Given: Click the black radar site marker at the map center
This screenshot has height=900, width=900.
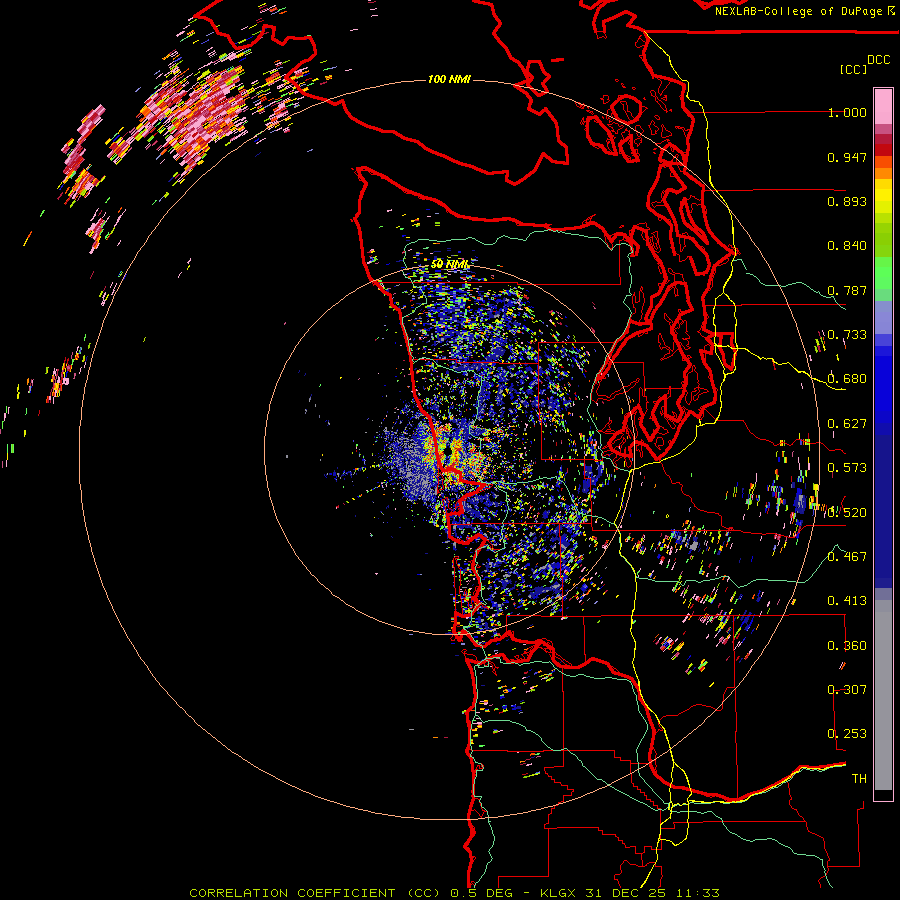Looking at the screenshot, I should [448, 452].
